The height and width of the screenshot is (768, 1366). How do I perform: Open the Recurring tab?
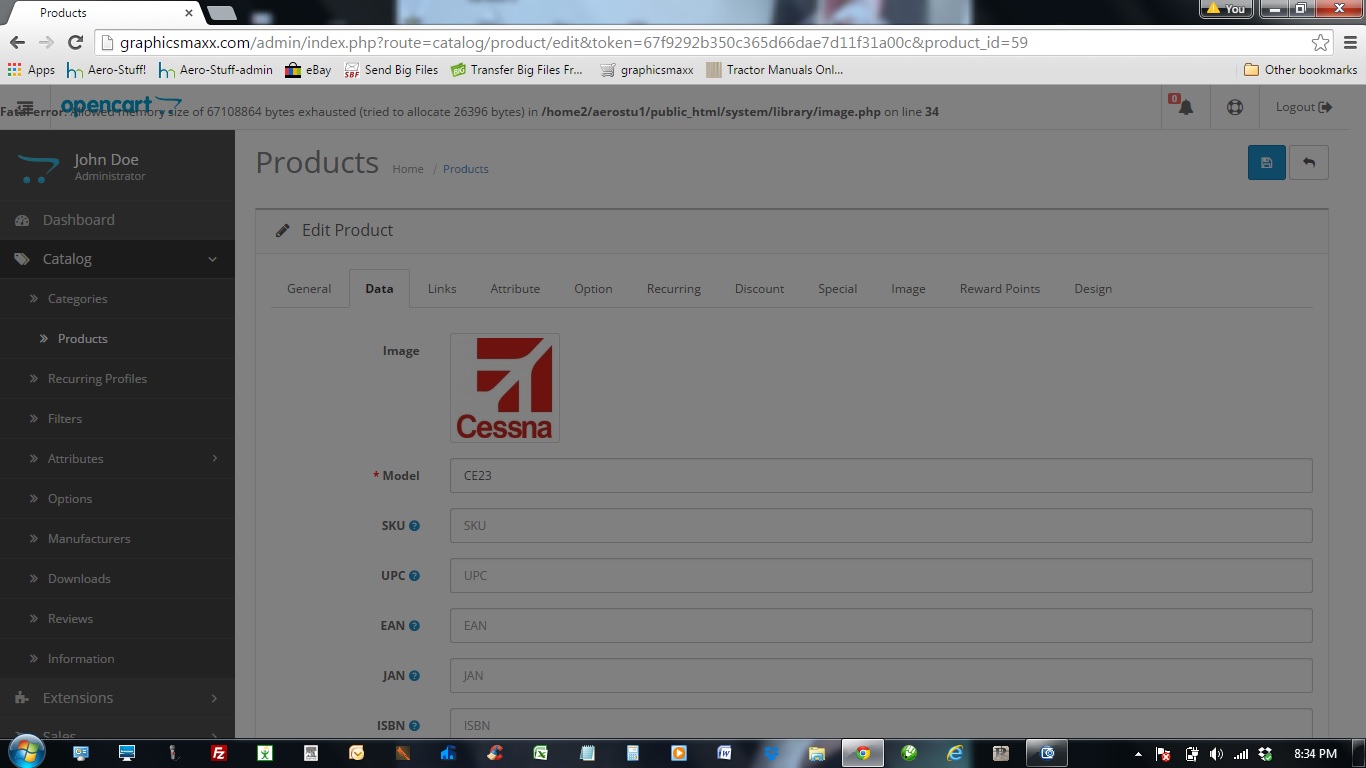pyautogui.click(x=674, y=288)
